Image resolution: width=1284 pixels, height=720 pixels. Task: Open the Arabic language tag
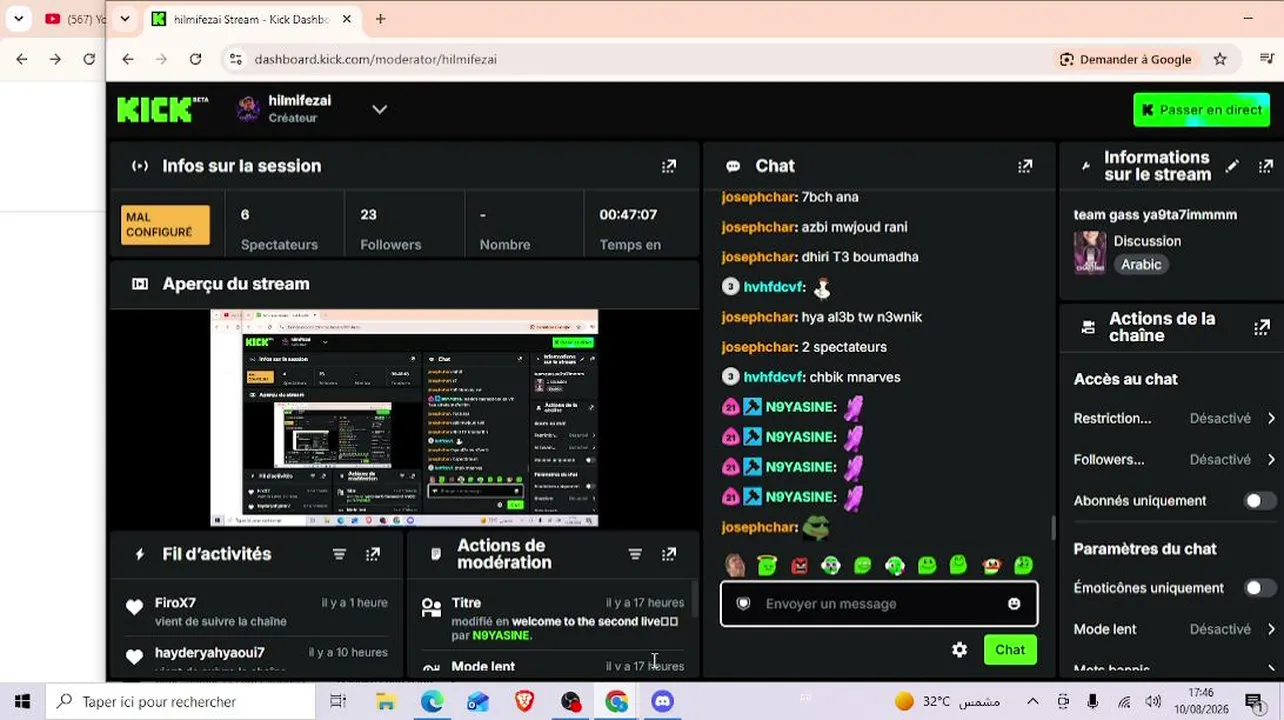coord(1141,265)
